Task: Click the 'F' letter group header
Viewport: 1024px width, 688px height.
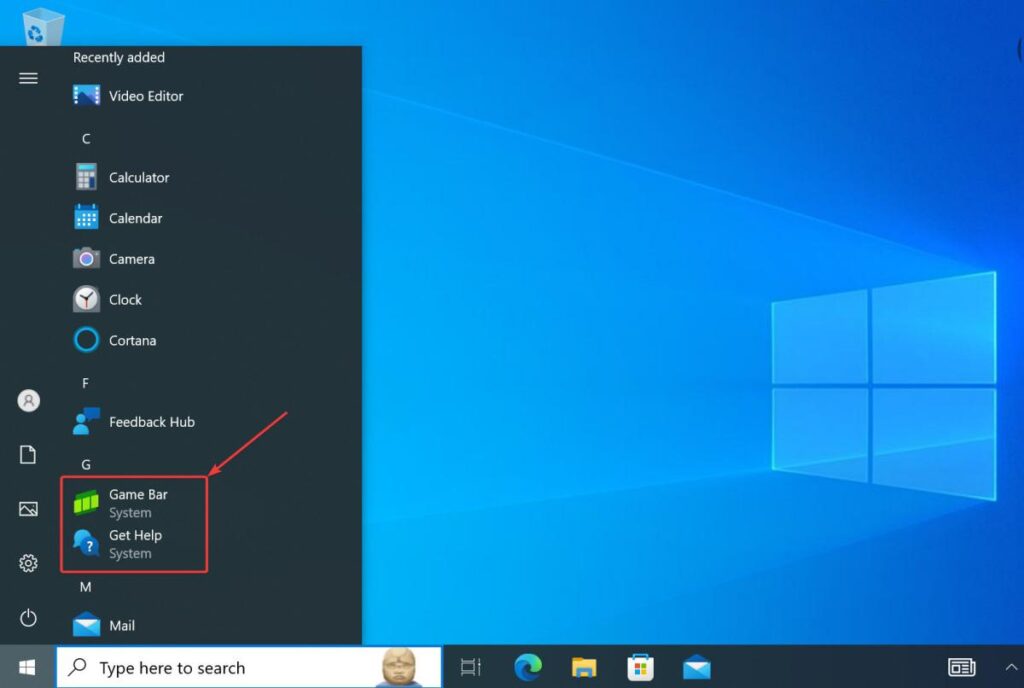Action: (86, 384)
